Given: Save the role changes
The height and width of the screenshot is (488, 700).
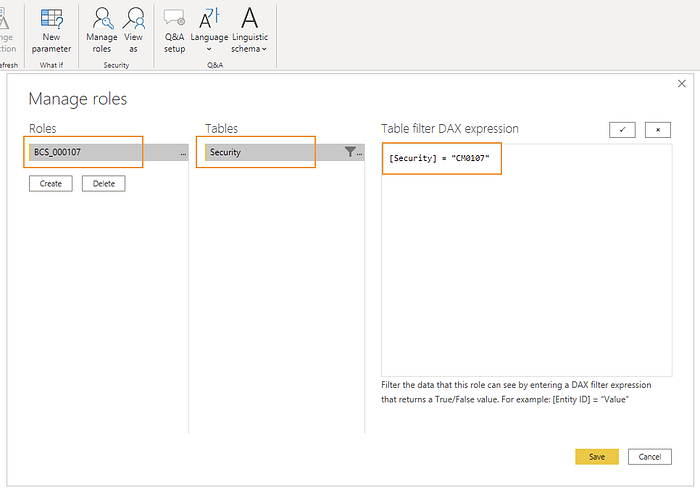Looking at the screenshot, I should pyautogui.click(x=597, y=457).
